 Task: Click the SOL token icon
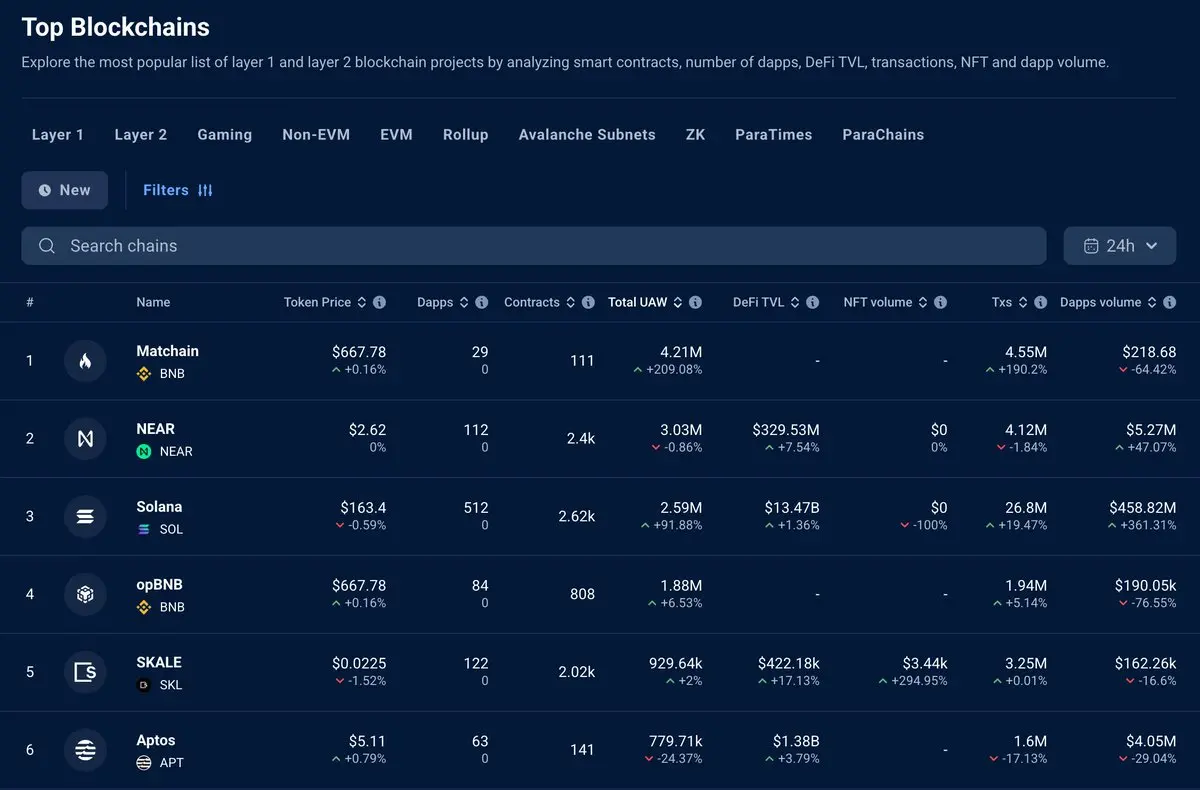click(144, 529)
